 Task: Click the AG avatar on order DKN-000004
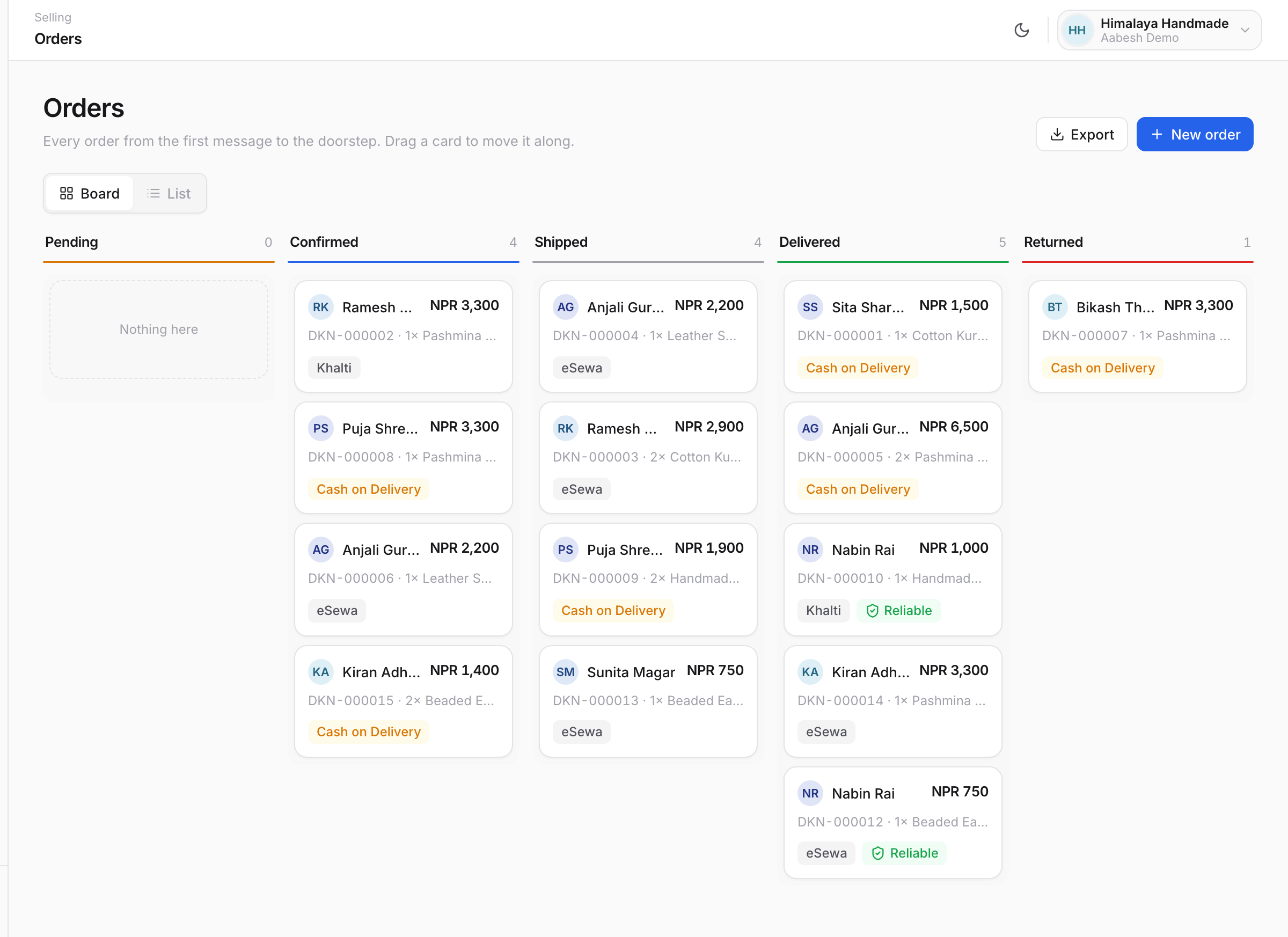[x=565, y=307]
